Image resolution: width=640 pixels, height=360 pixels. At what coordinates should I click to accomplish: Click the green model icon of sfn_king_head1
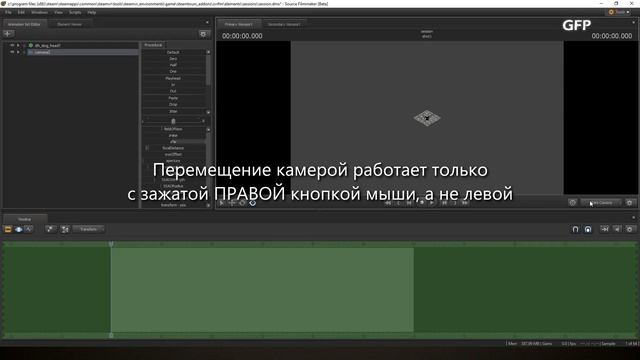[31, 45]
